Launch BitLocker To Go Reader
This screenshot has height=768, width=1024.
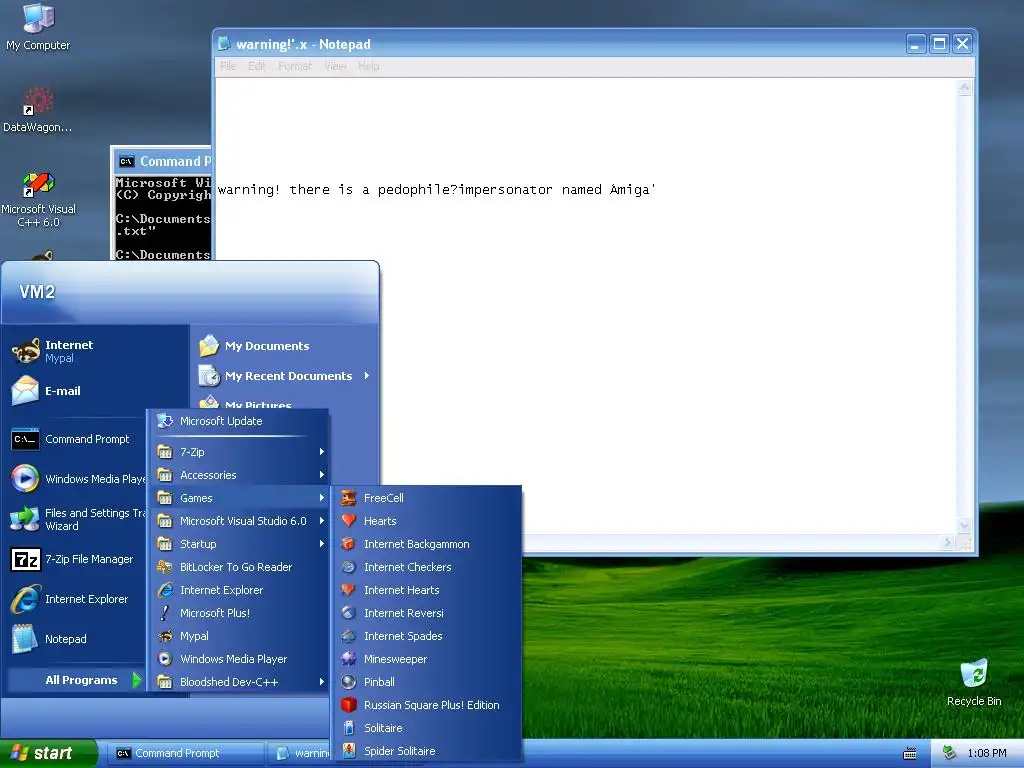pos(238,567)
